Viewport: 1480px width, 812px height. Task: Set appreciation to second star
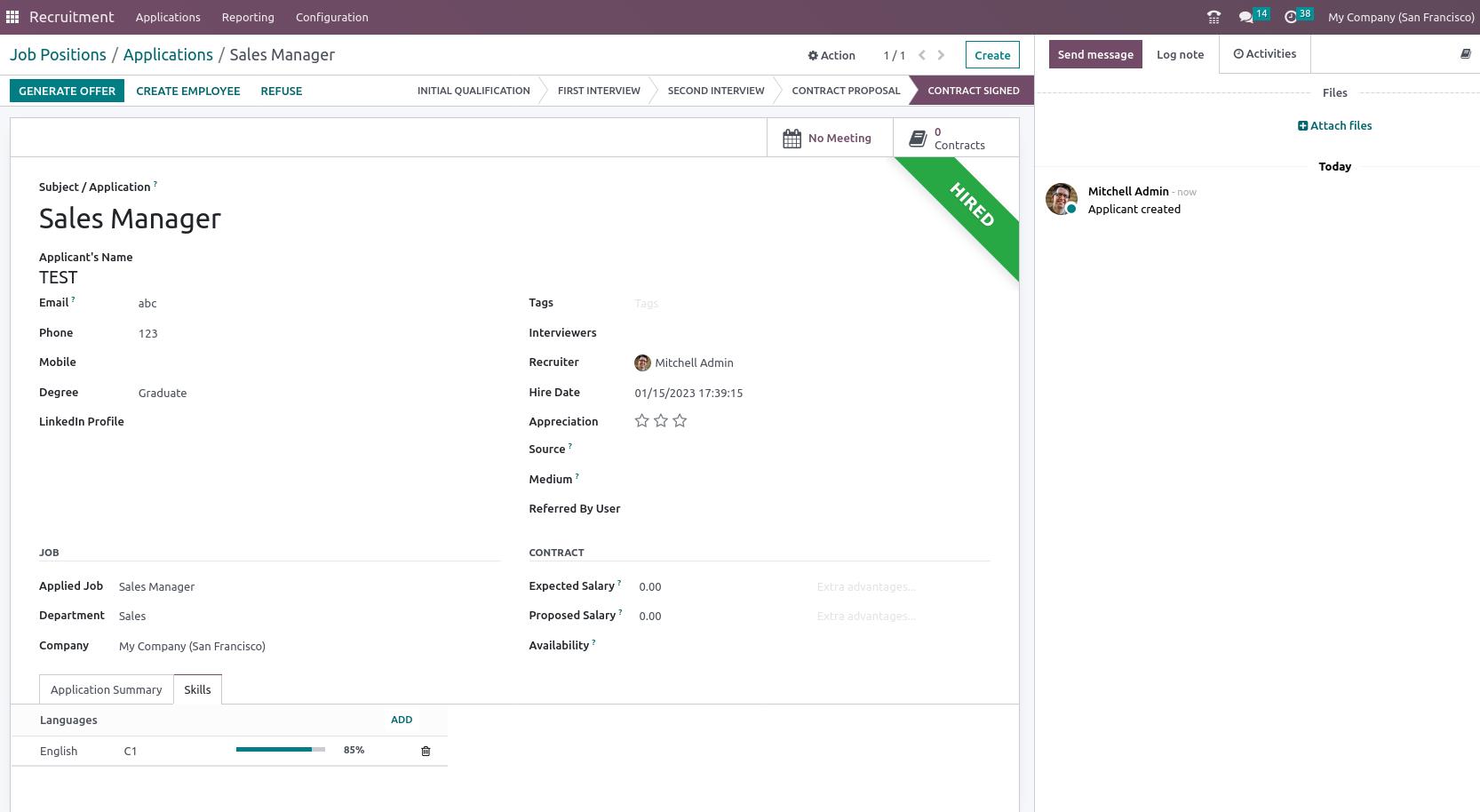pyautogui.click(x=661, y=421)
